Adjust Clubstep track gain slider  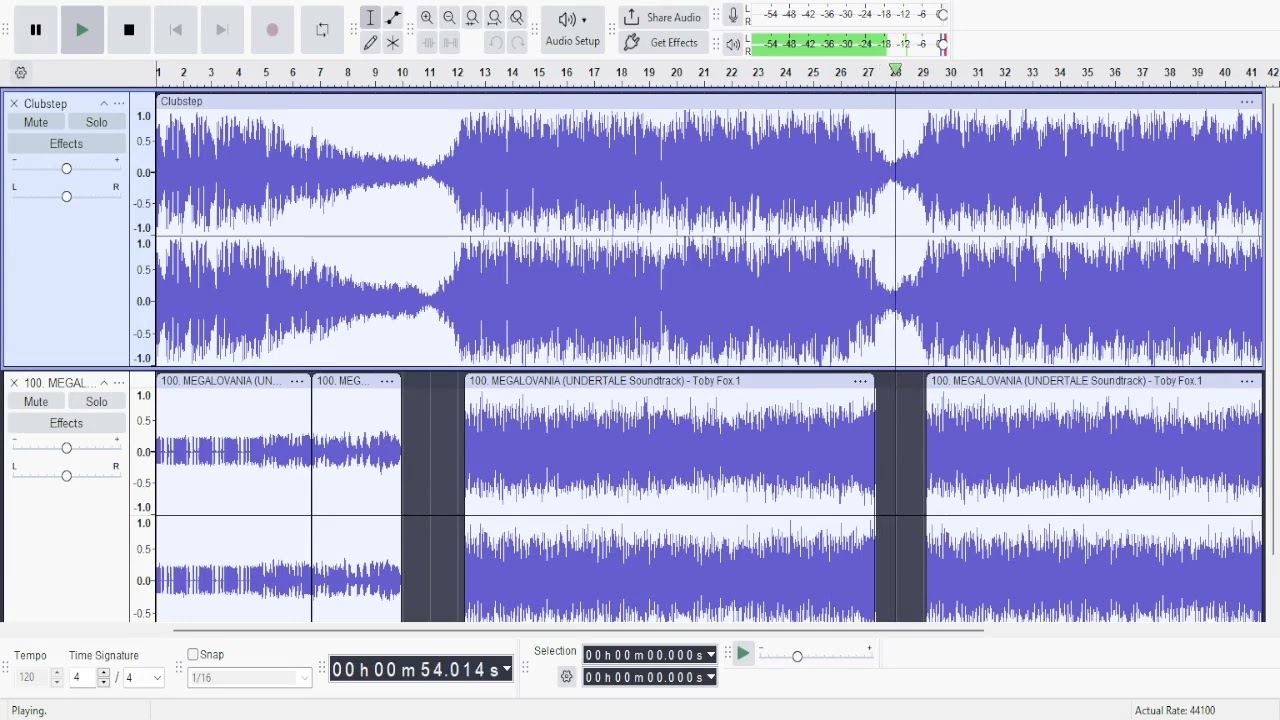tap(66, 168)
